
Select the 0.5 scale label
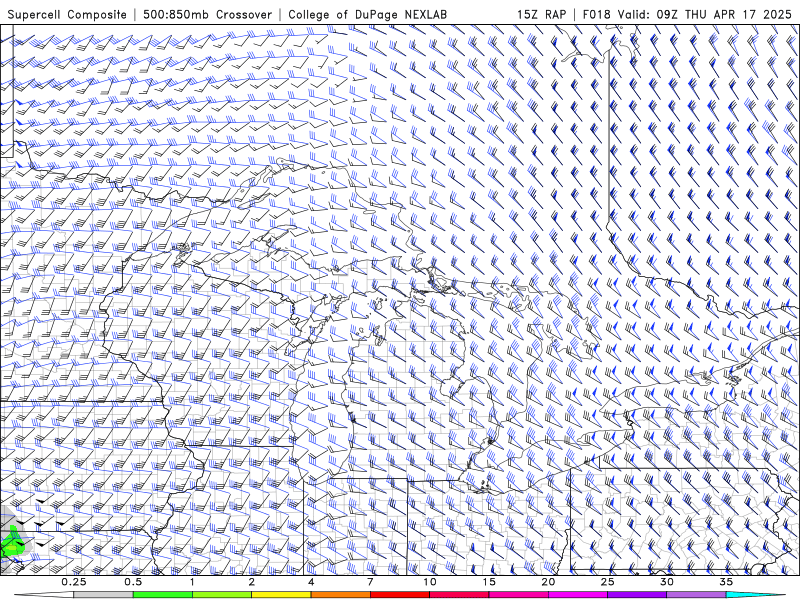coord(133,582)
